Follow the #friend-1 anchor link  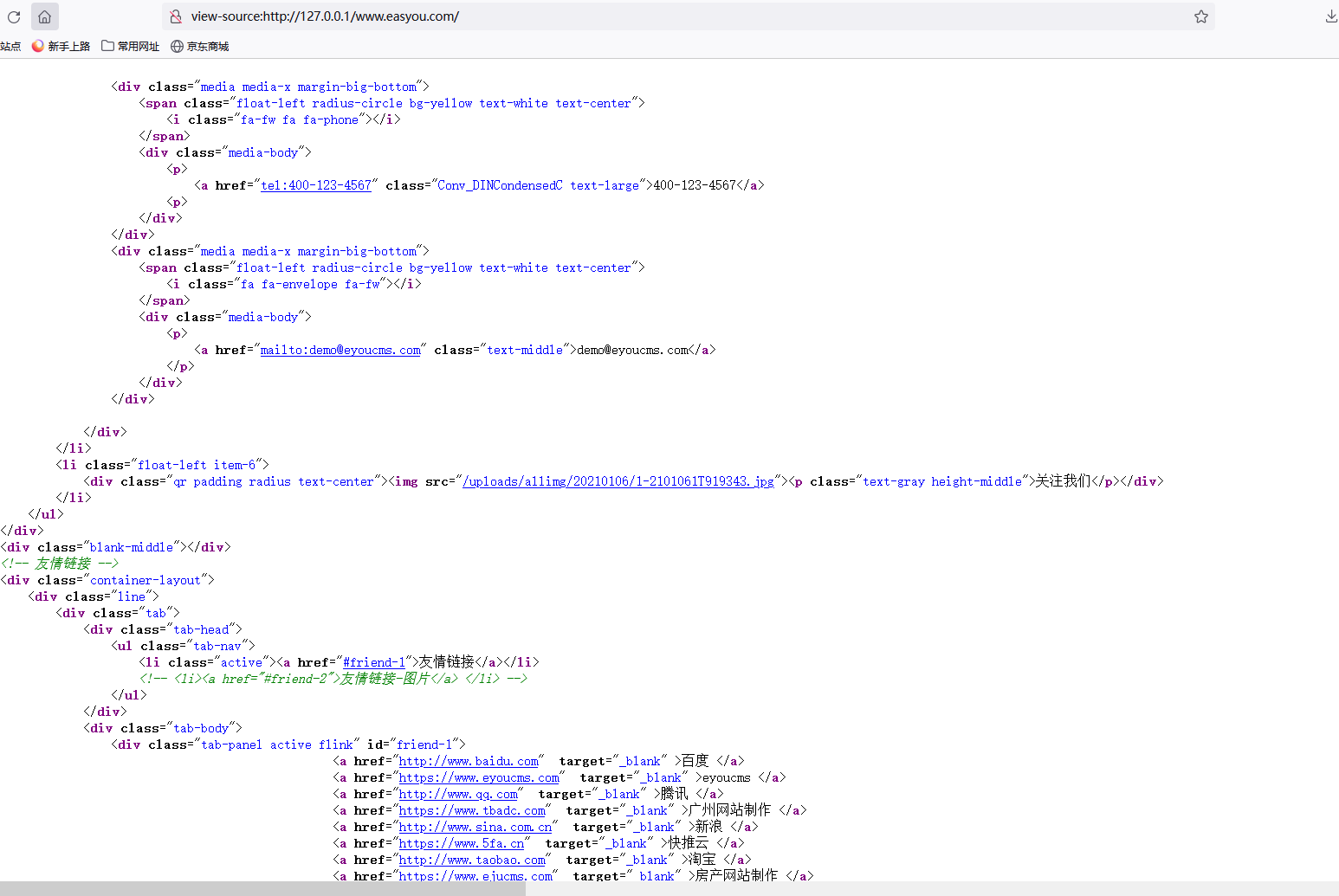click(374, 662)
